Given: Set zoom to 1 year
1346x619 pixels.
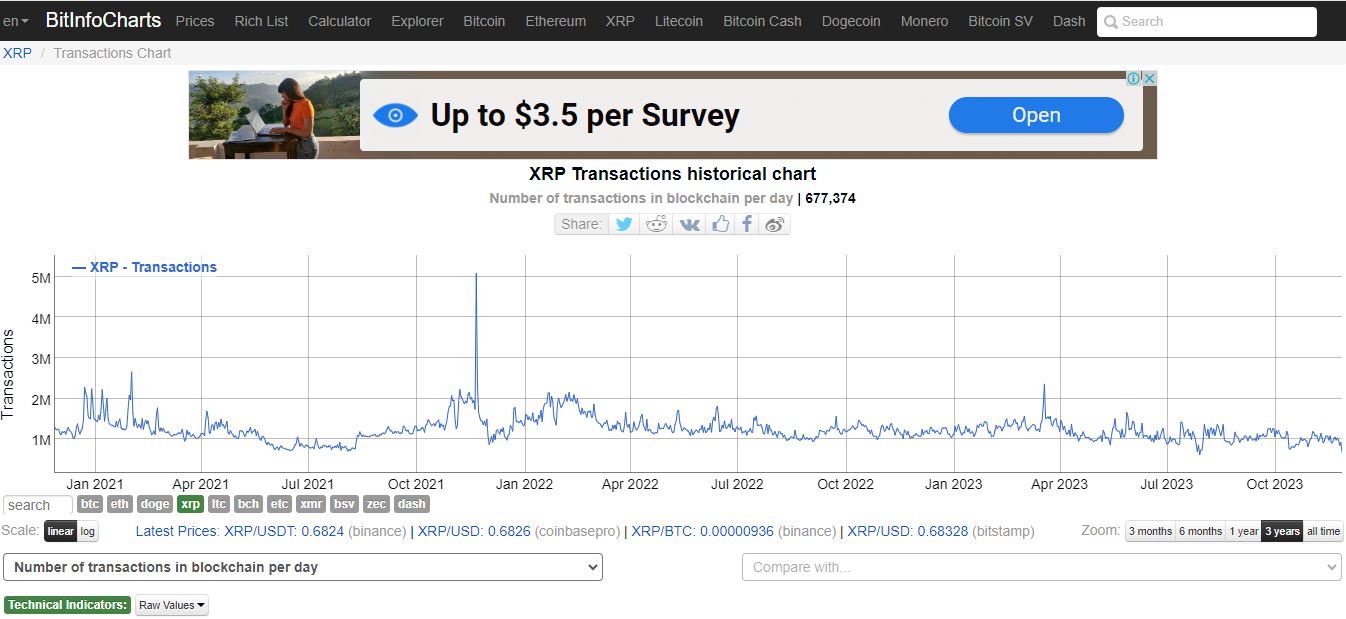Looking at the screenshot, I should coord(1243,531).
